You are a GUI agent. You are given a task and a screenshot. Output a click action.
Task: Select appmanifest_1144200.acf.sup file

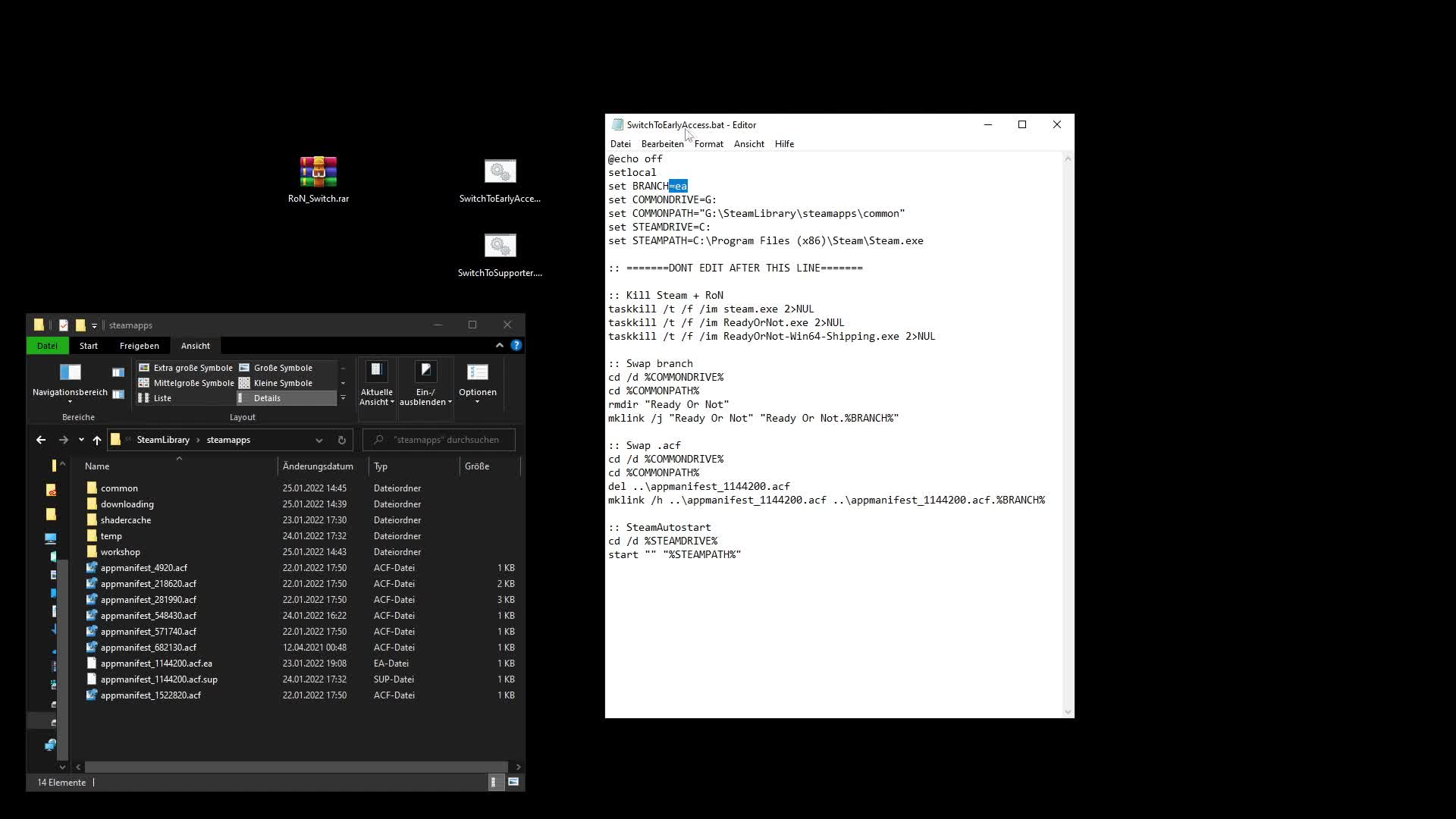click(300, 679)
